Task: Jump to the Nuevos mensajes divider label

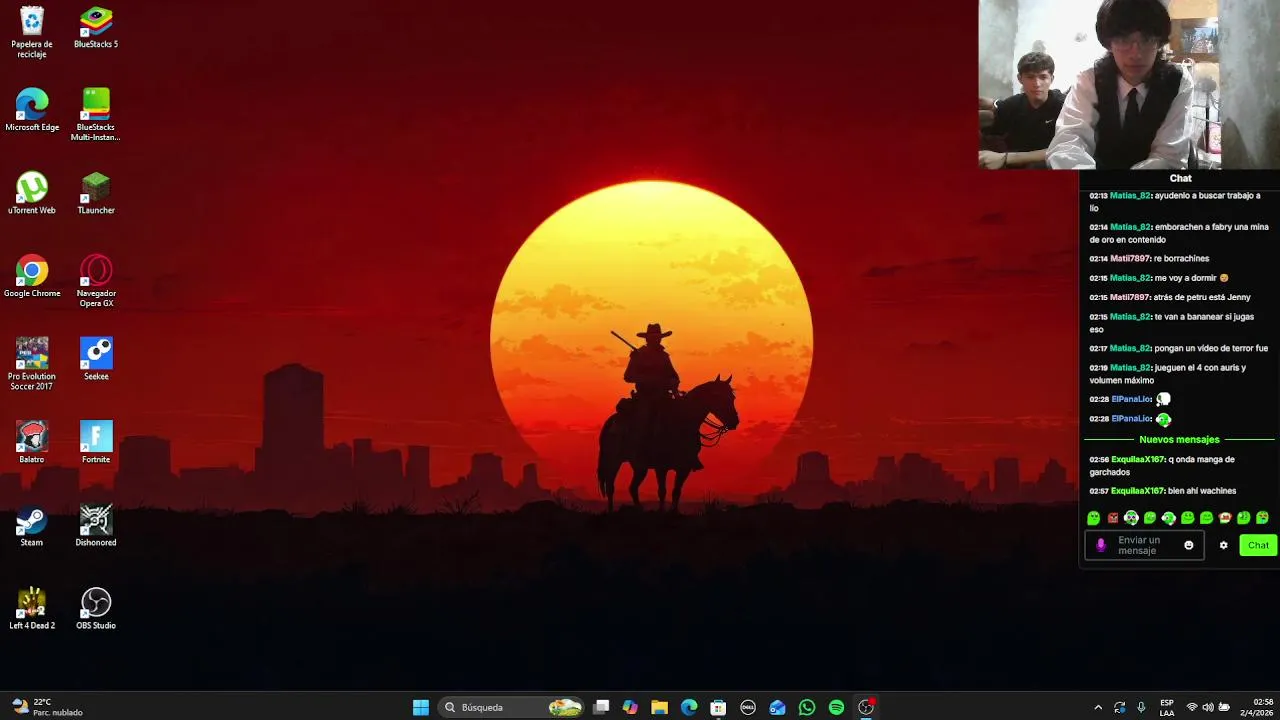Action: point(1179,439)
